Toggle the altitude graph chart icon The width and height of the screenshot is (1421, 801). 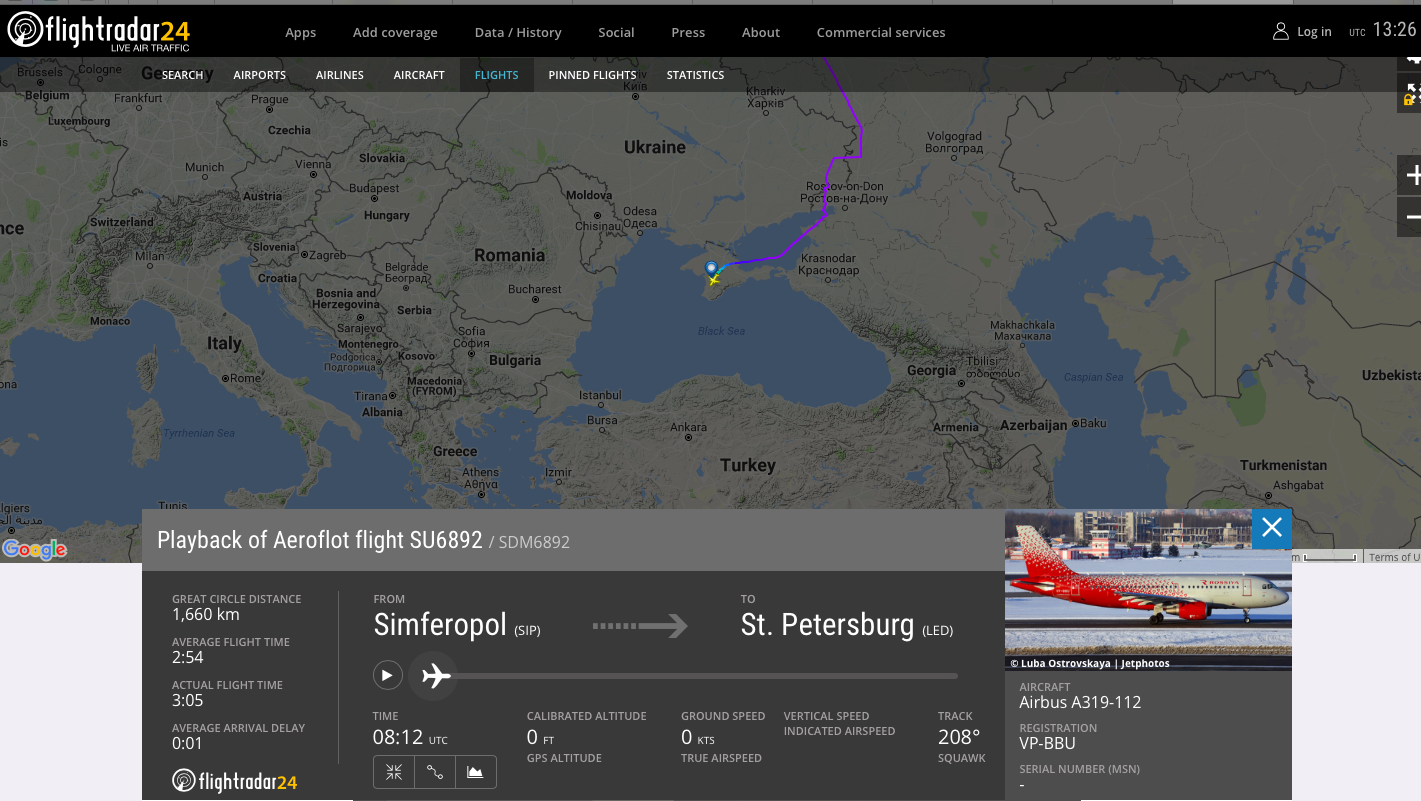[476, 772]
